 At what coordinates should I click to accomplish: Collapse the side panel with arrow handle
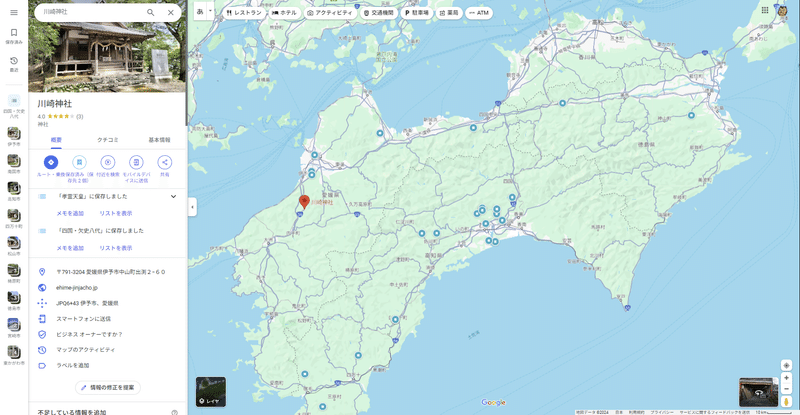pyautogui.click(x=192, y=207)
